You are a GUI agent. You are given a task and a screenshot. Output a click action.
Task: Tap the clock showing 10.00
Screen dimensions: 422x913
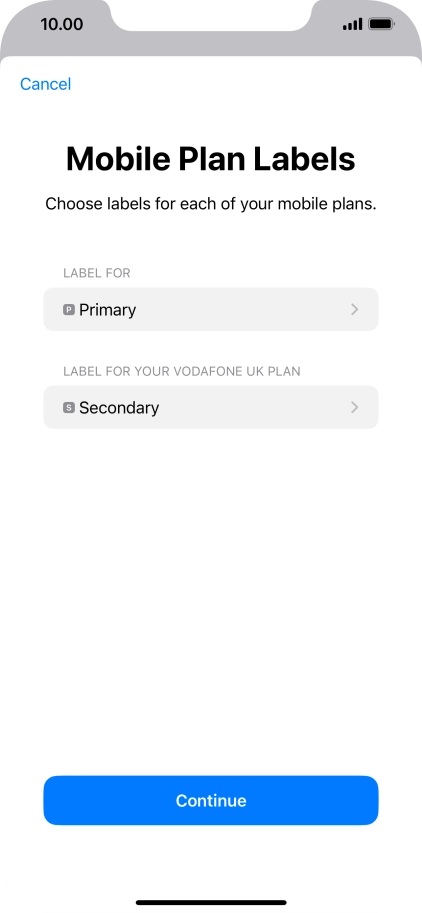click(62, 24)
